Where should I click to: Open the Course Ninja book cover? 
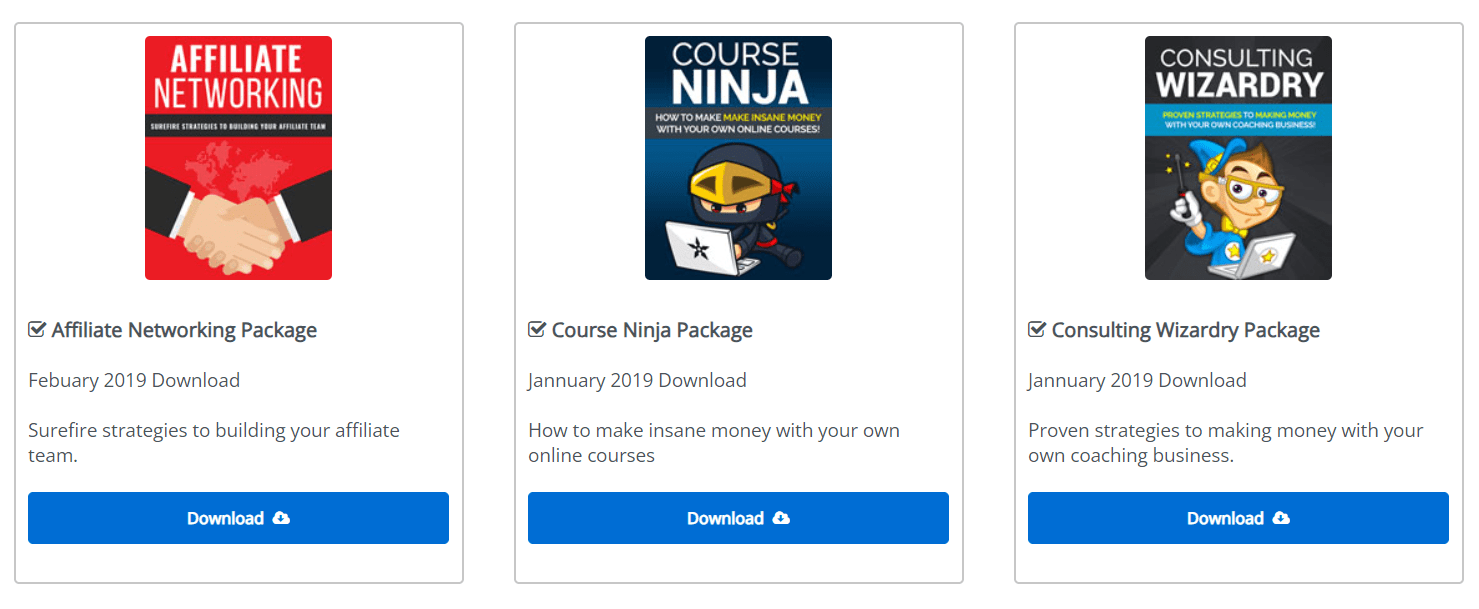pos(738,158)
